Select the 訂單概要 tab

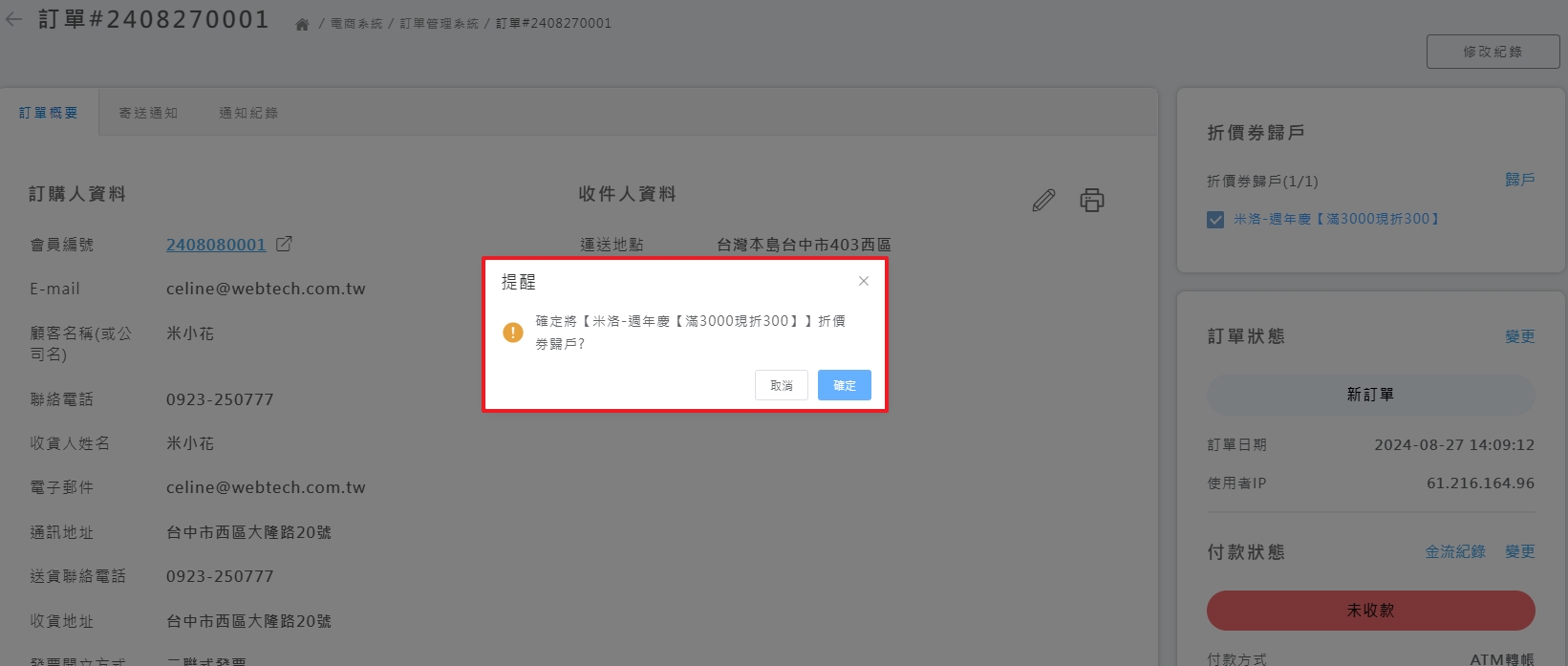[x=49, y=113]
